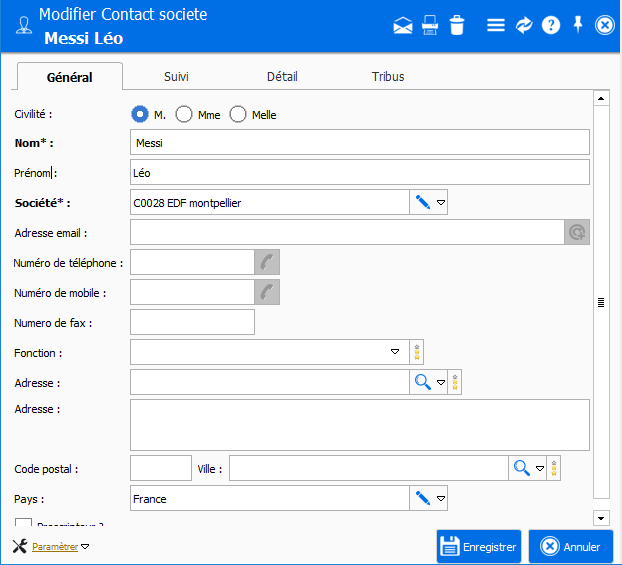The height and width of the screenshot is (565, 622).
Task: Expand the Fonction dropdown
Action: 395,352
